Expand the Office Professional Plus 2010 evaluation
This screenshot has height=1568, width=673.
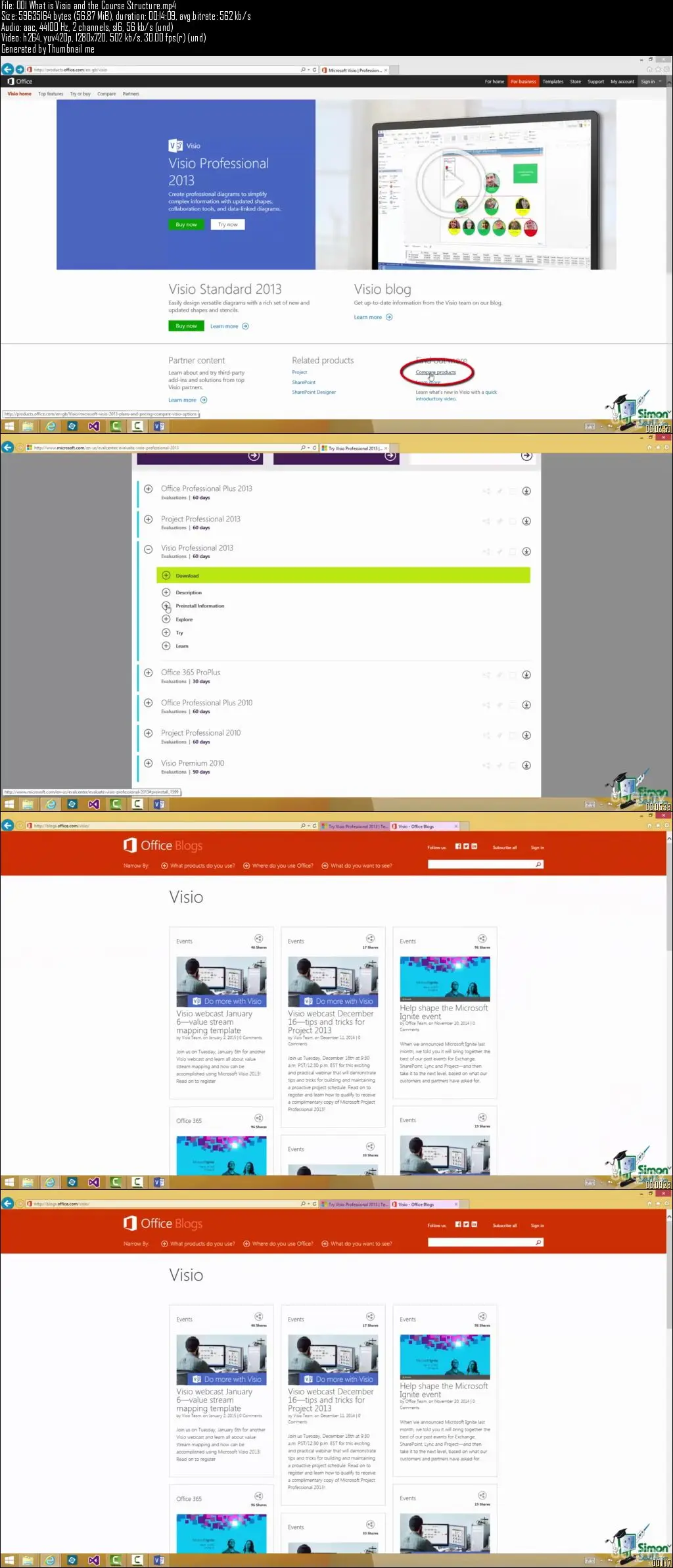coord(149,703)
